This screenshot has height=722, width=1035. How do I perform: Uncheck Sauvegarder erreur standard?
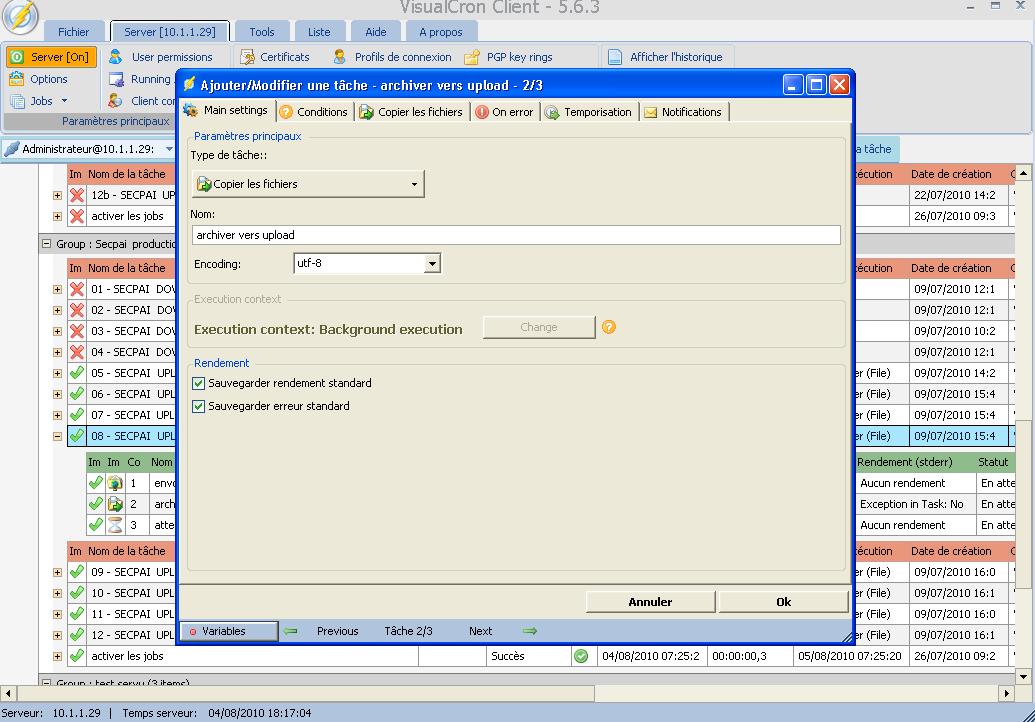(x=199, y=406)
